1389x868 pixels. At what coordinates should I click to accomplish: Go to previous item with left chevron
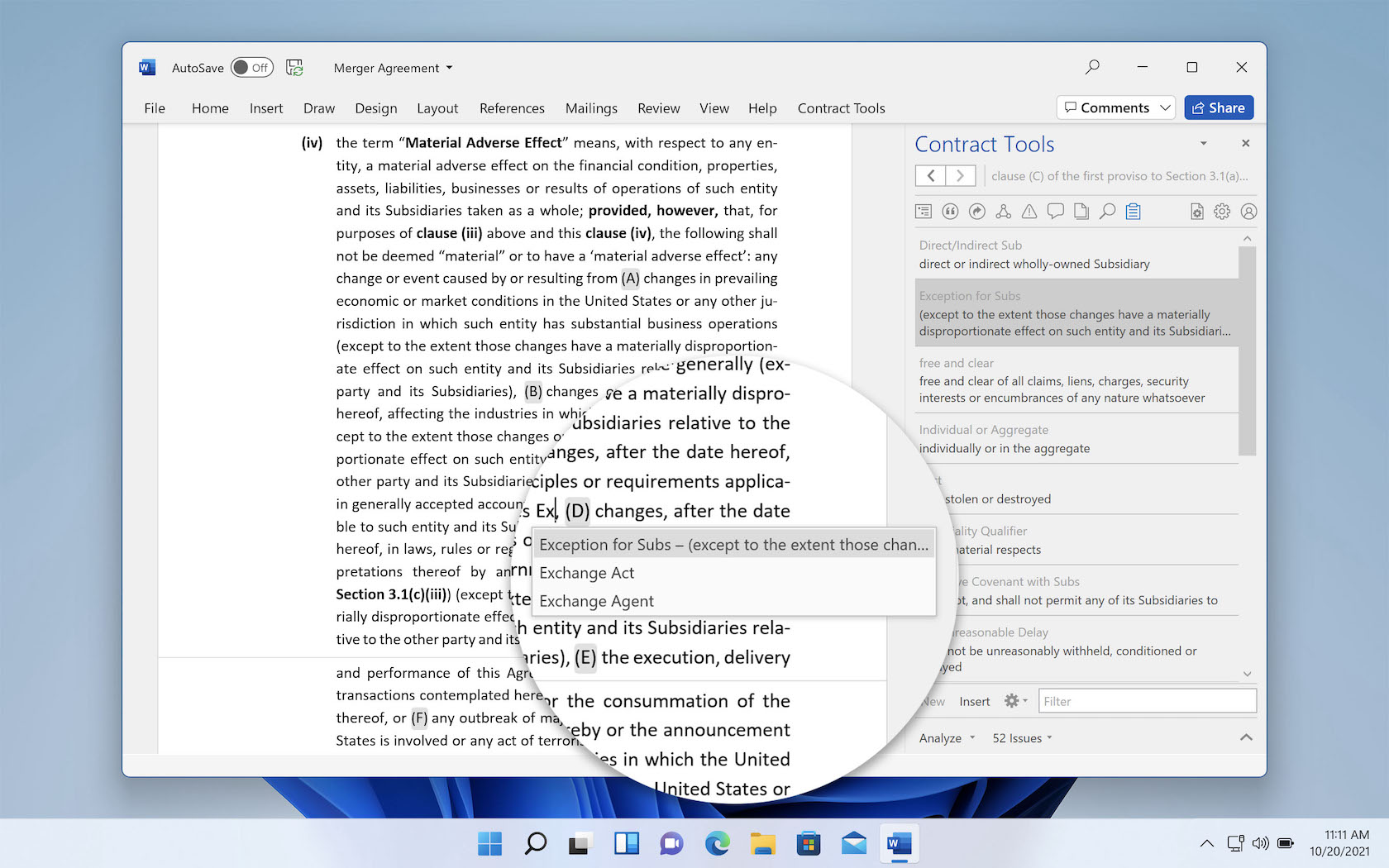click(931, 175)
